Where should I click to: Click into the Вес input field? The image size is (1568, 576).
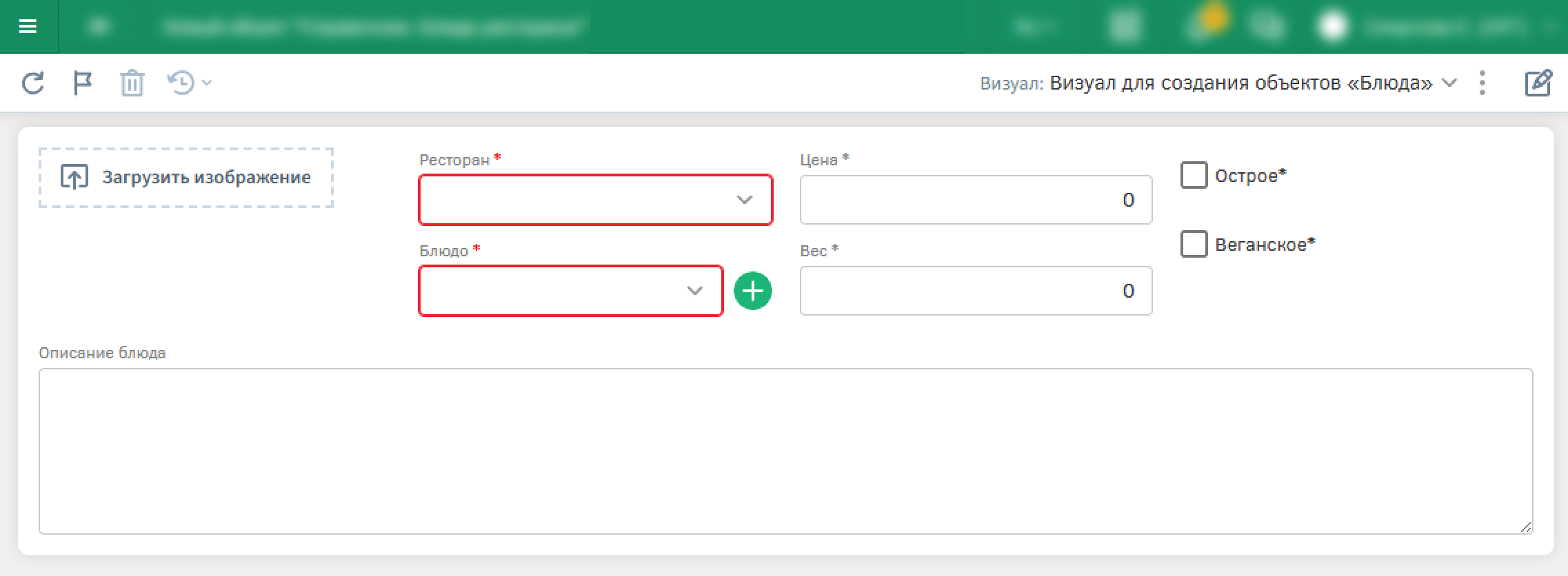[975, 291]
